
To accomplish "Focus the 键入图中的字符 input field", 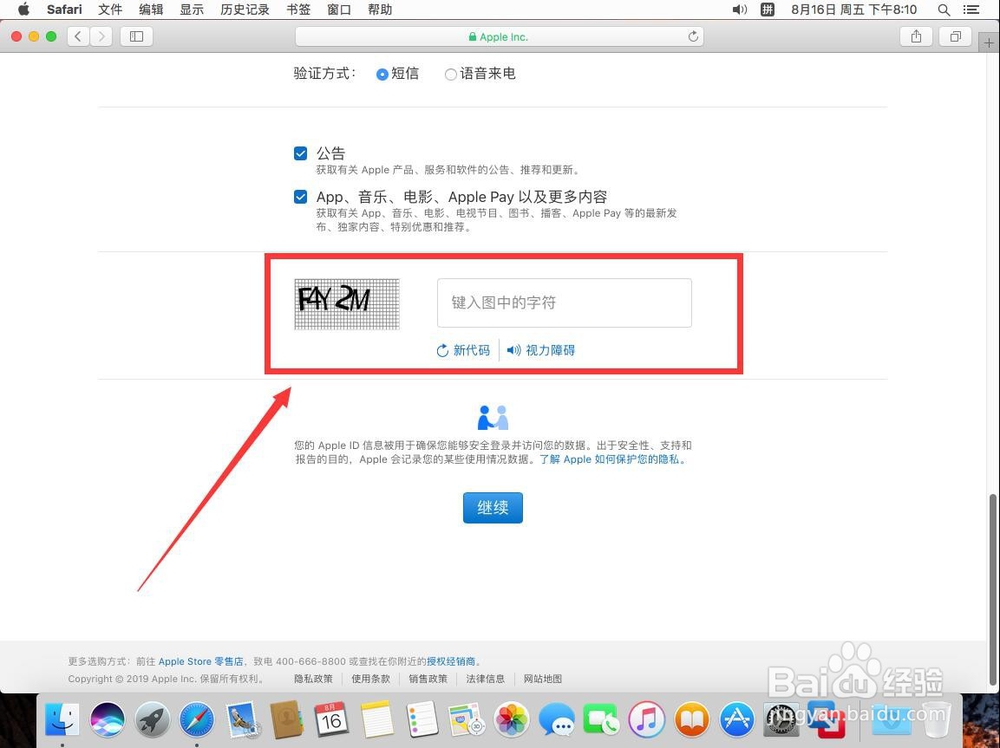I will point(564,303).
